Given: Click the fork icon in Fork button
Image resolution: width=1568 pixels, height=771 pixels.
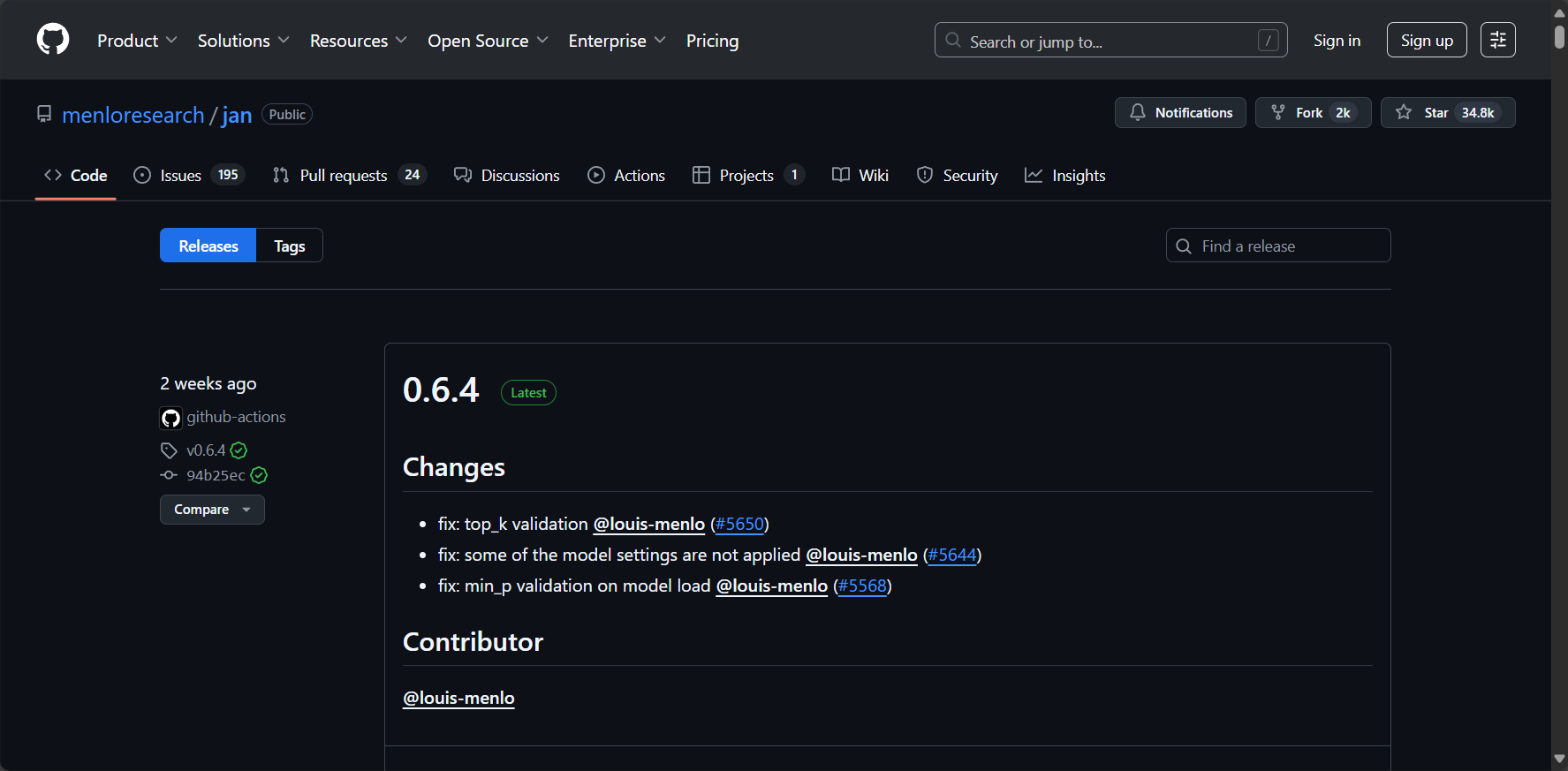Looking at the screenshot, I should (x=1278, y=112).
